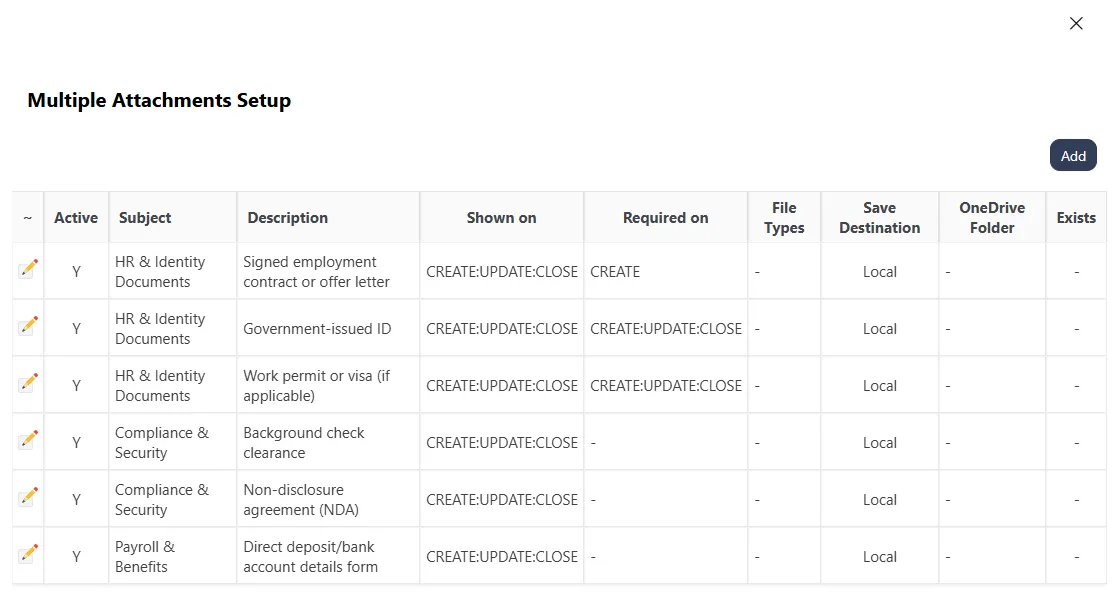Click the Exists column header
This screenshot has height=597, width=1116.
pyautogui.click(x=1076, y=218)
